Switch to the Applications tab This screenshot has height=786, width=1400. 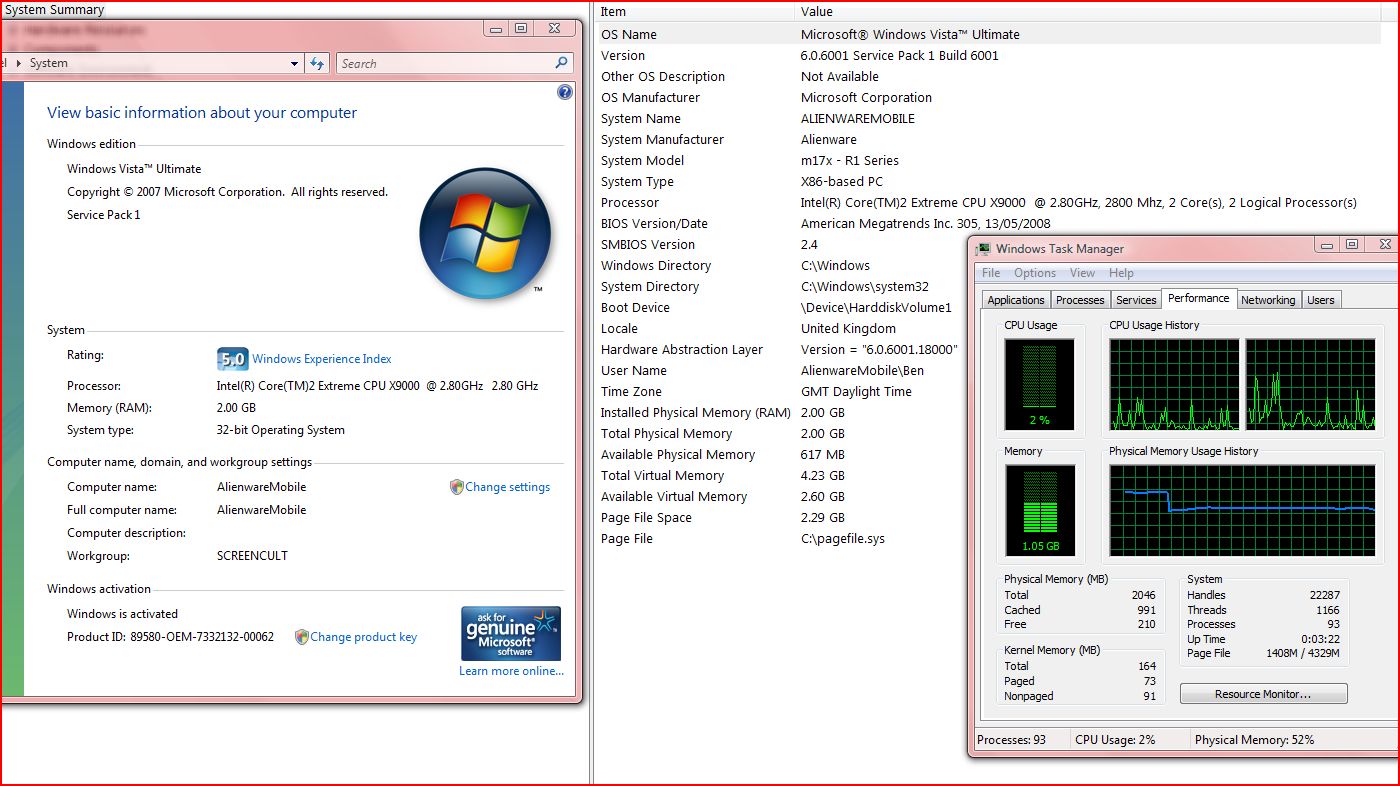[1016, 300]
